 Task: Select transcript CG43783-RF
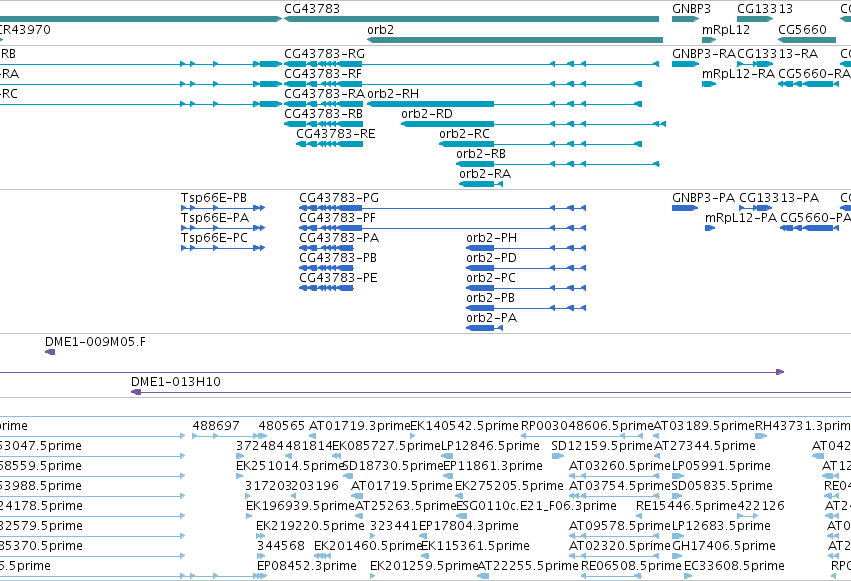tap(463, 84)
